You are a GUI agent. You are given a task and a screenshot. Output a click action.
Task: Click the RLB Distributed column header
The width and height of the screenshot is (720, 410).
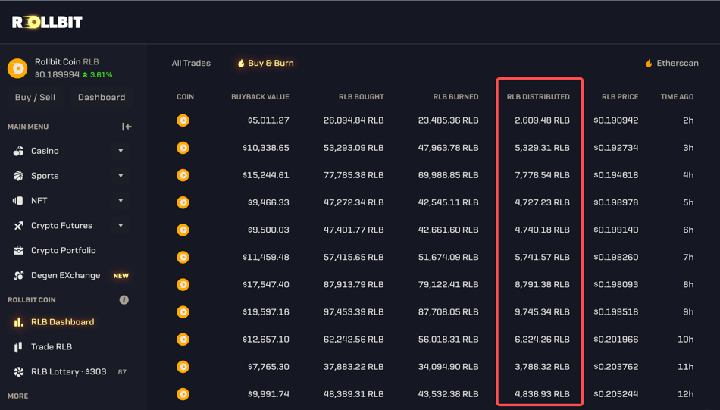click(x=538, y=97)
